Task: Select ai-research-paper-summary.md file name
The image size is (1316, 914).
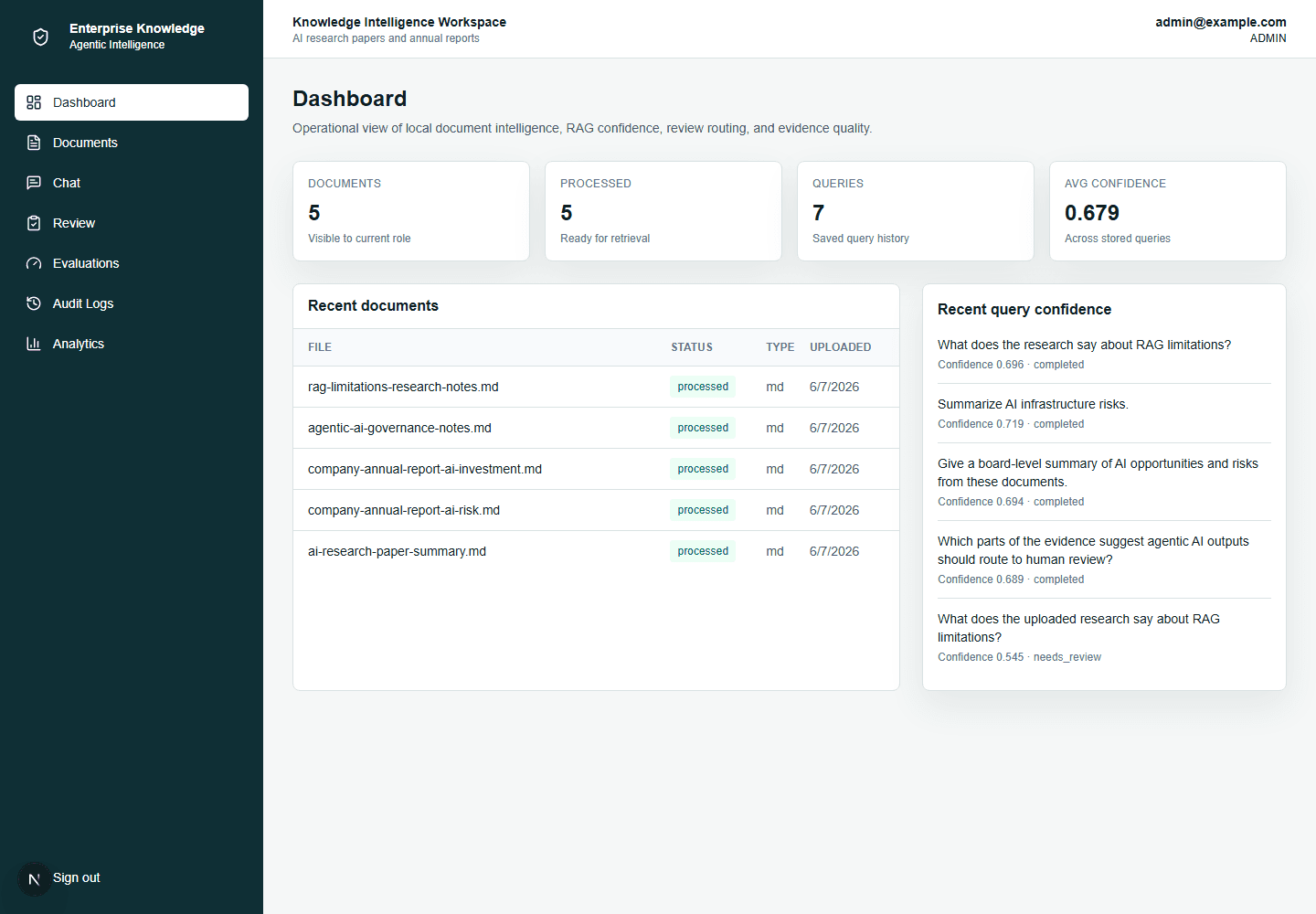Action: pyautogui.click(x=397, y=551)
